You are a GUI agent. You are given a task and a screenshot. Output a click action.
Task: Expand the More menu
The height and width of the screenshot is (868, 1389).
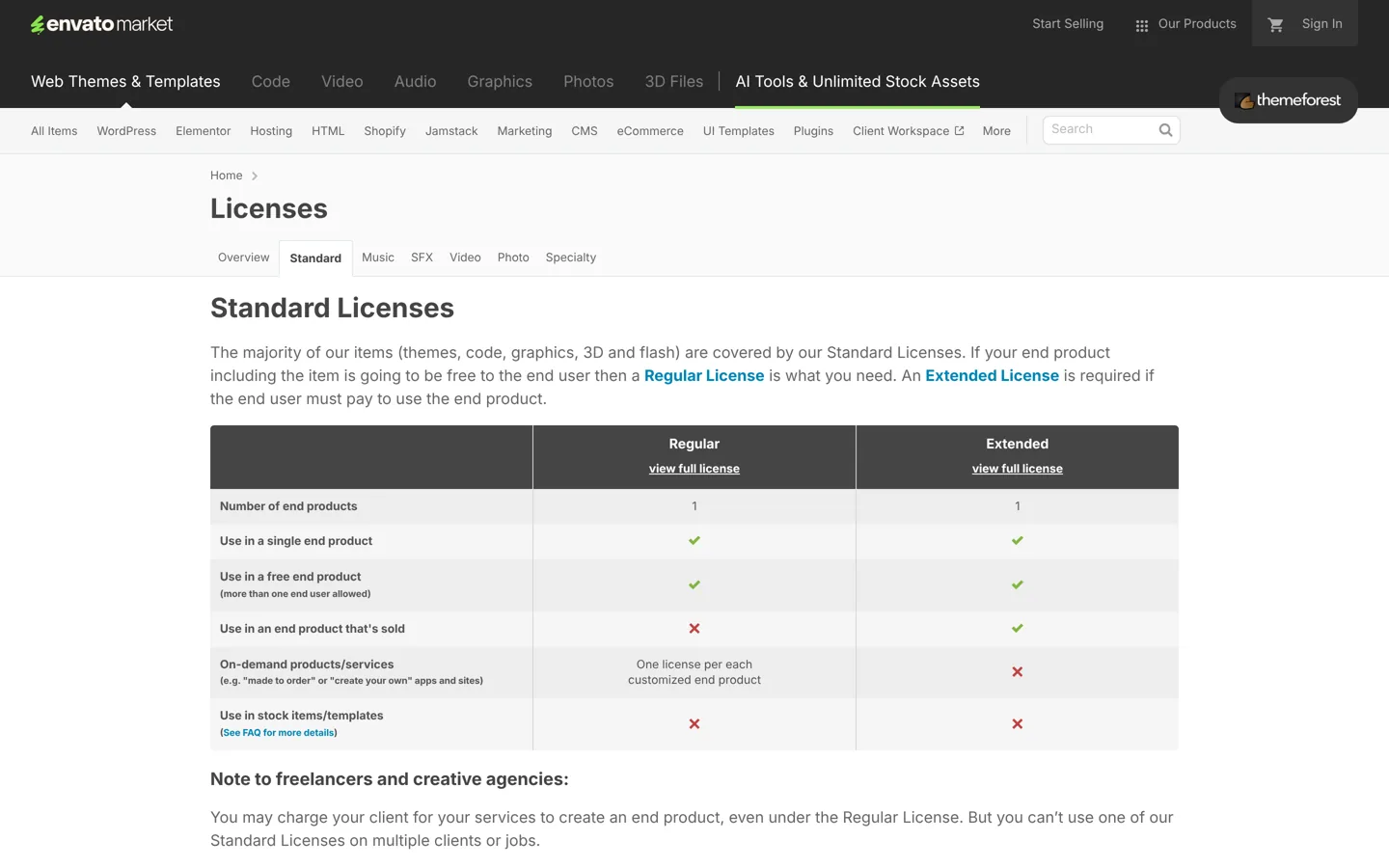tap(996, 131)
